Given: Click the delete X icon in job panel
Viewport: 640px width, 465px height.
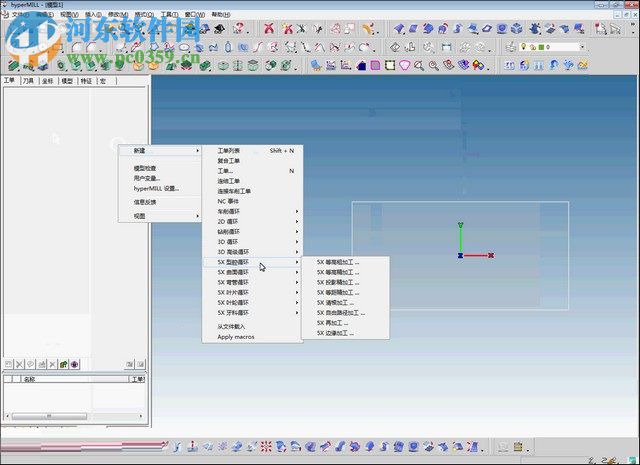Looking at the screenshot, I should [x=19, y=364].
